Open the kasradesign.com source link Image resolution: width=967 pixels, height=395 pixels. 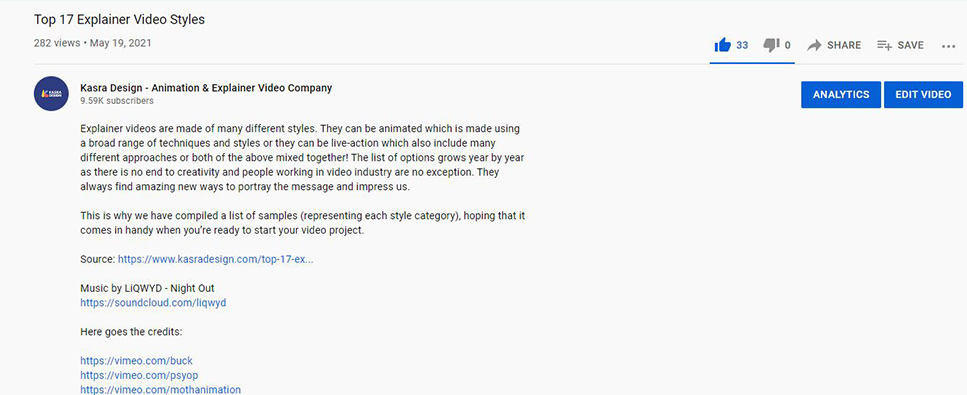[x=215, y=259]
